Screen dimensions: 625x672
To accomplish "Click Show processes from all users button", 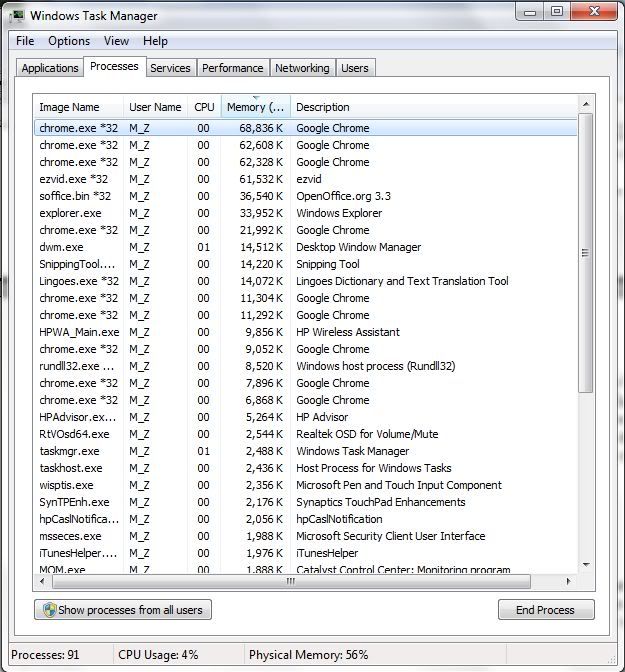I will point(123,609).
